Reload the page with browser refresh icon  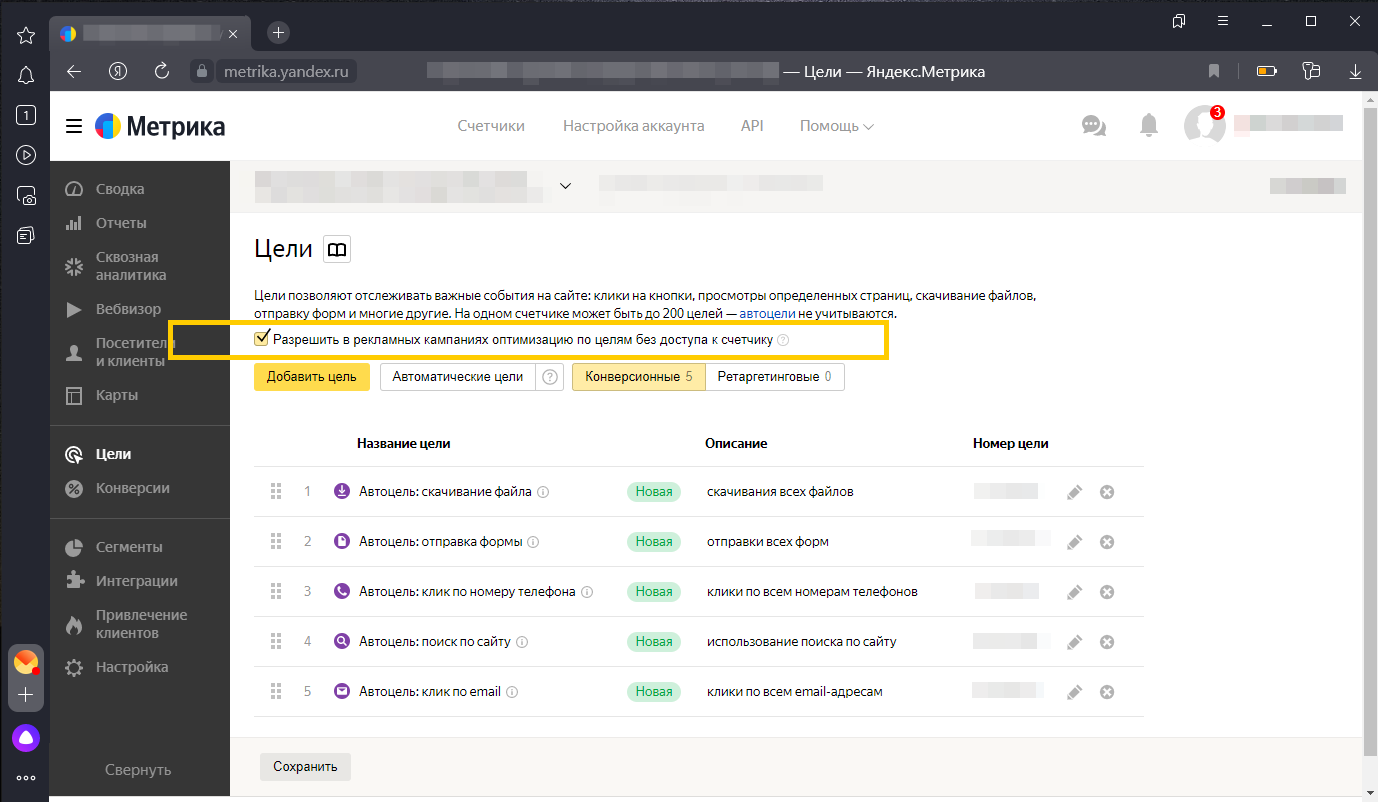coord(162,71)
